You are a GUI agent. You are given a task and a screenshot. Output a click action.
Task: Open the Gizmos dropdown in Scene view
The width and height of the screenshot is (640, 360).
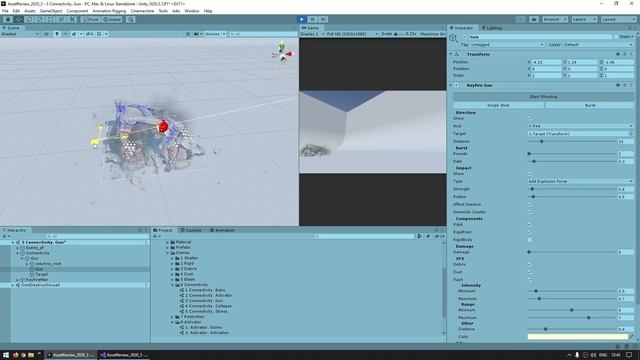(x=215, y=34)
